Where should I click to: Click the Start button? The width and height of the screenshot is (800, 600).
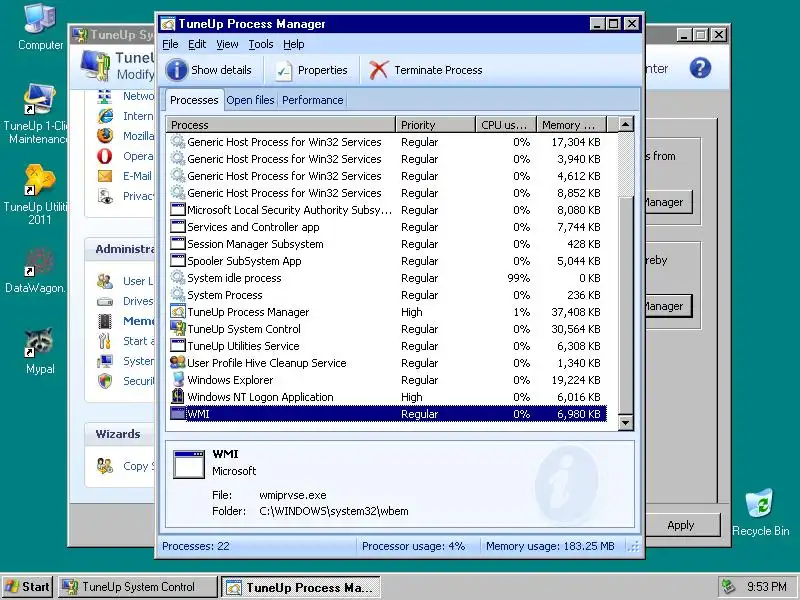[28, 587]
